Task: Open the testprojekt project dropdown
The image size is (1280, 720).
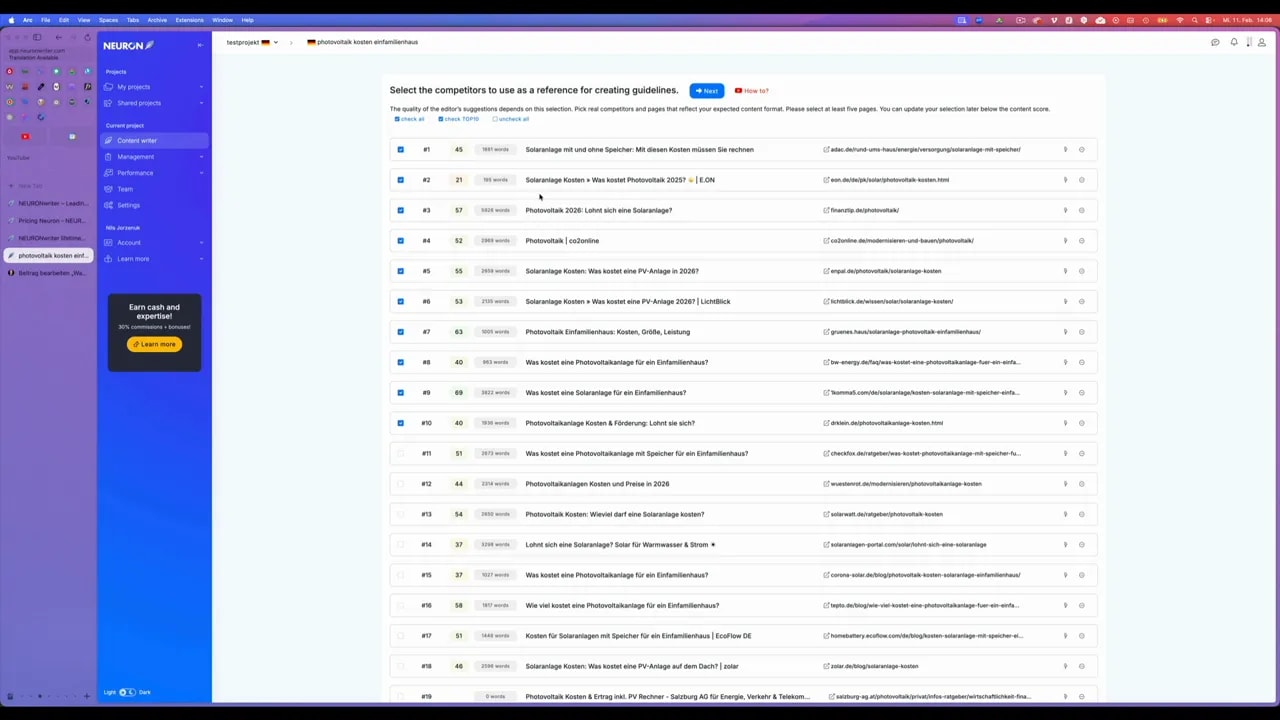Action: tap(252, 42)
